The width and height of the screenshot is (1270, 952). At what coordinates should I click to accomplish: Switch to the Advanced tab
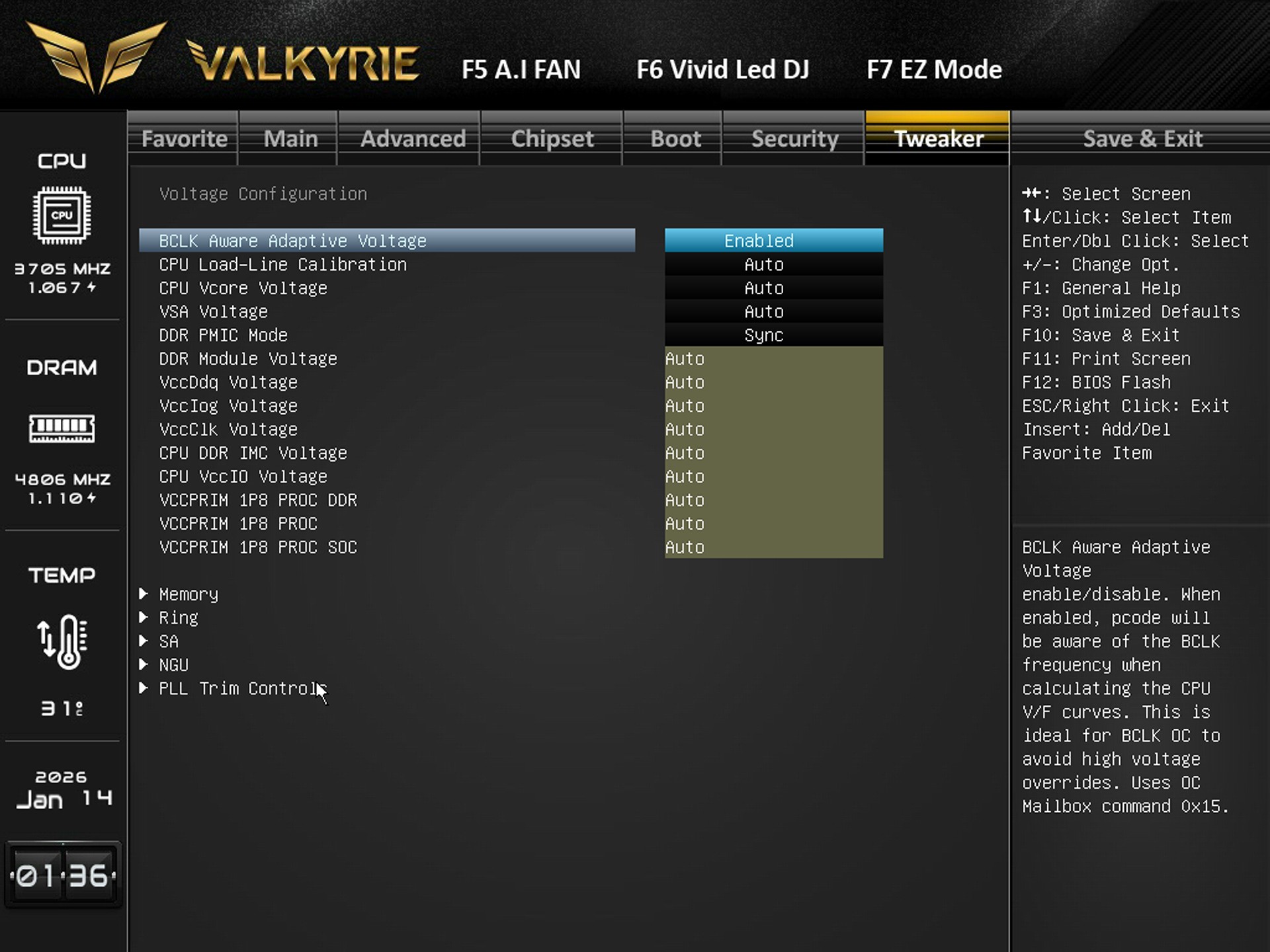[x=413, y=139]
